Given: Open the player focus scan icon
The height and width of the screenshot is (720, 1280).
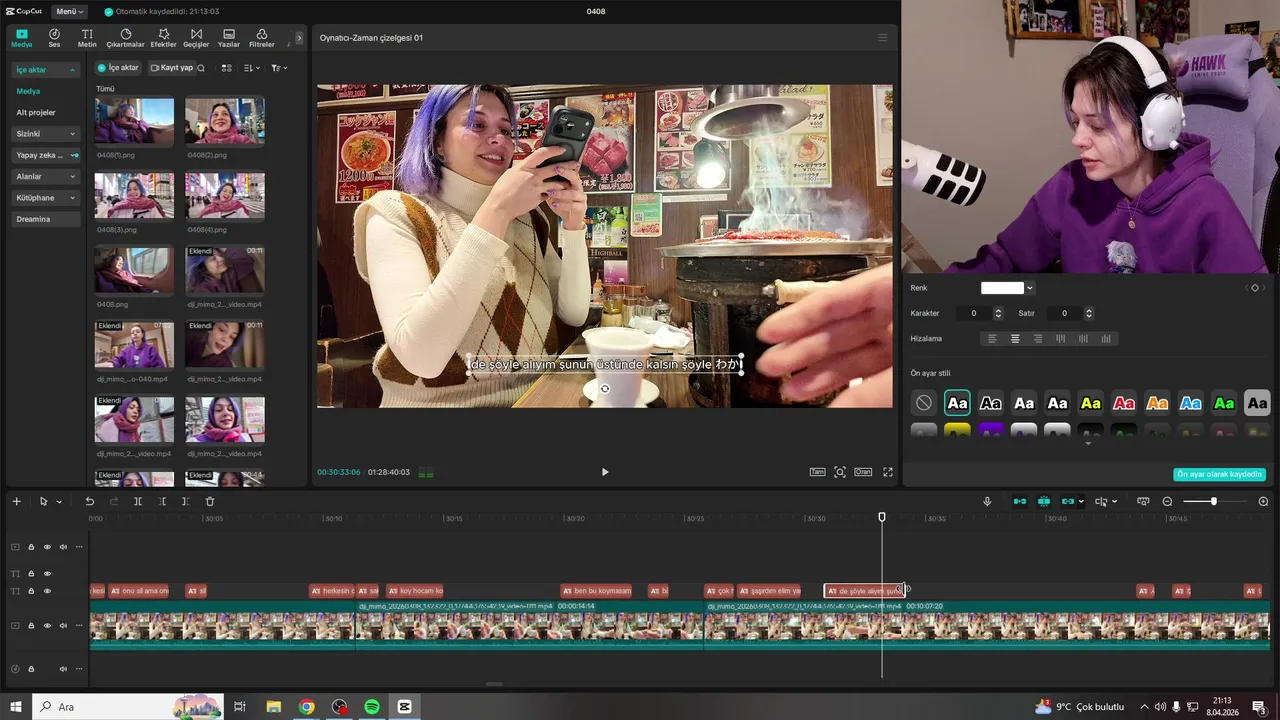Looking at the screenshot, I should coord(840,472).
